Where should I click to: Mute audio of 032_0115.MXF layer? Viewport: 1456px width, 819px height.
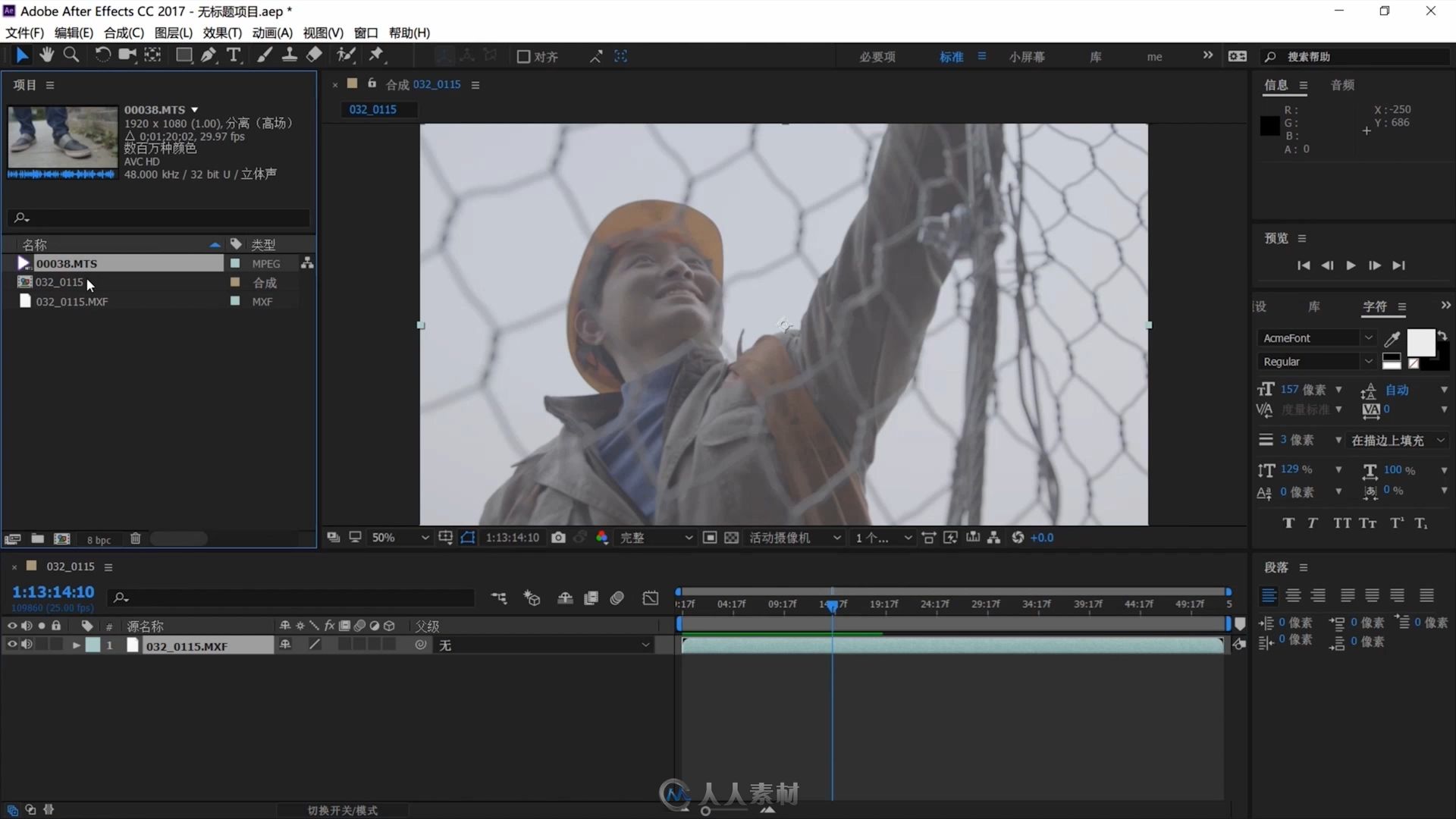point(27,645)
